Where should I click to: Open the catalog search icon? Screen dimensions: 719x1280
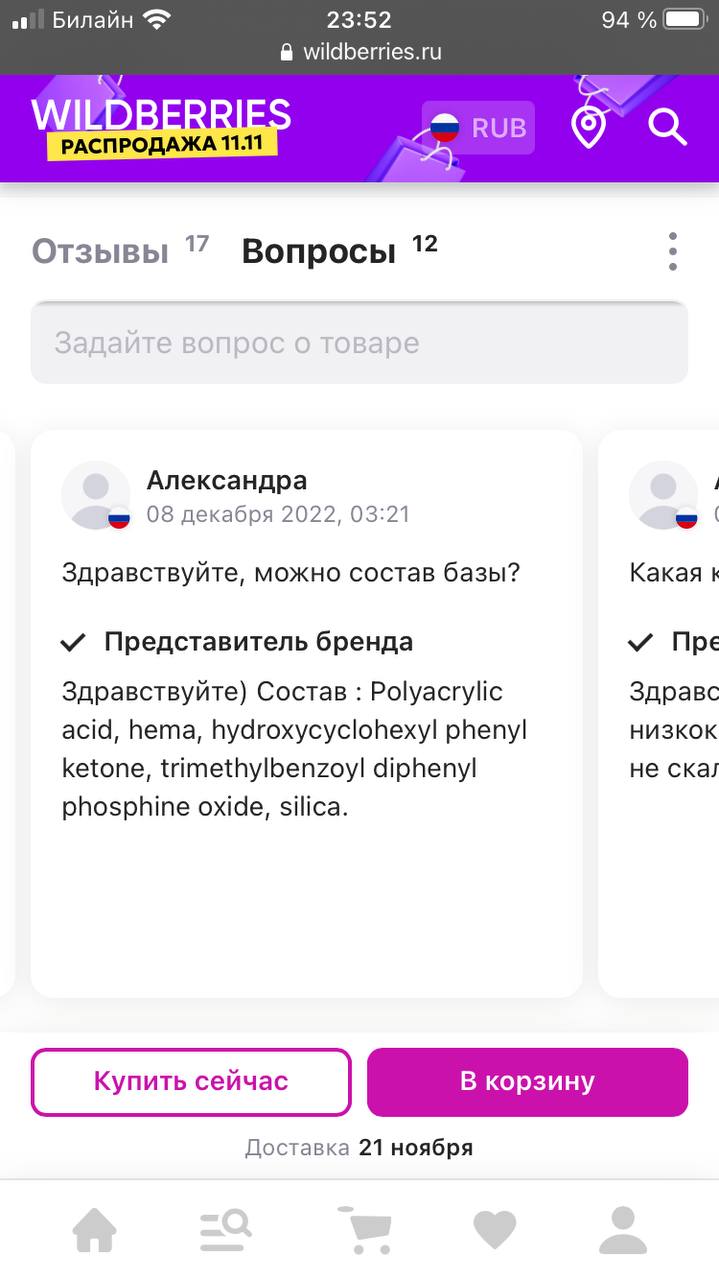(226, 1230)
